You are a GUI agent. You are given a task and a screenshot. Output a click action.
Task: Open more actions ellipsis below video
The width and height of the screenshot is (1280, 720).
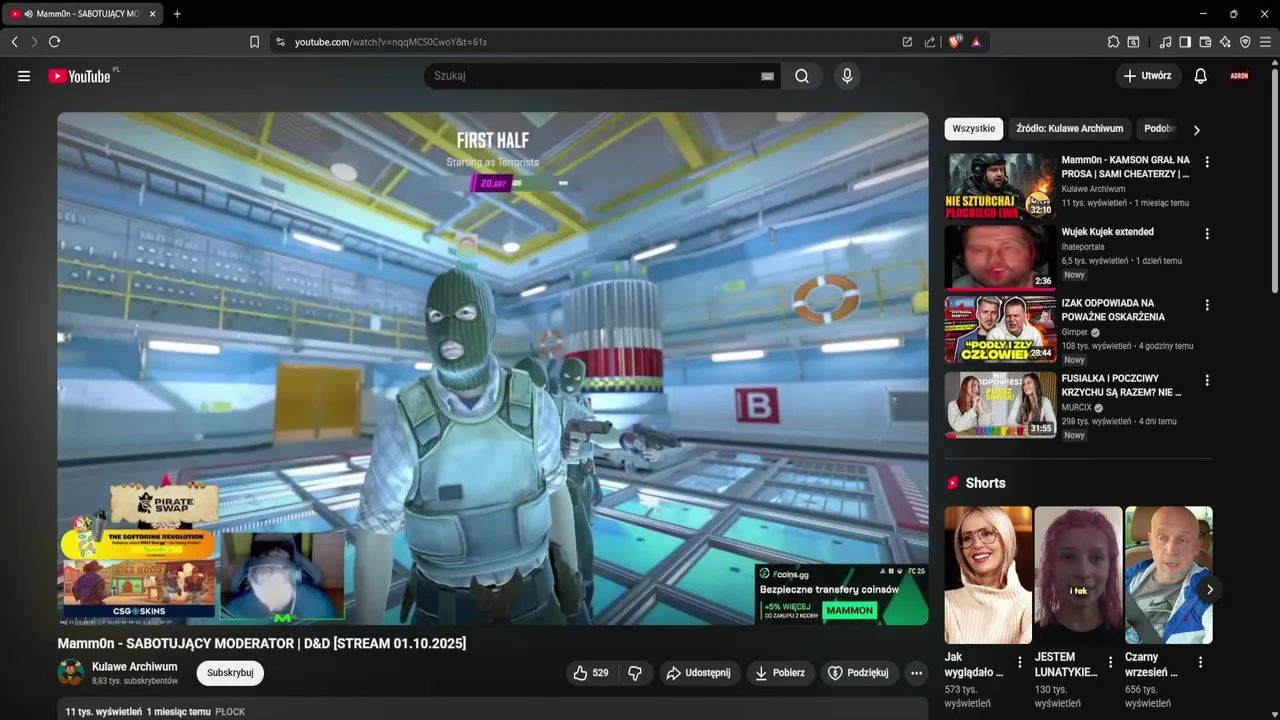tap(916, 673)
